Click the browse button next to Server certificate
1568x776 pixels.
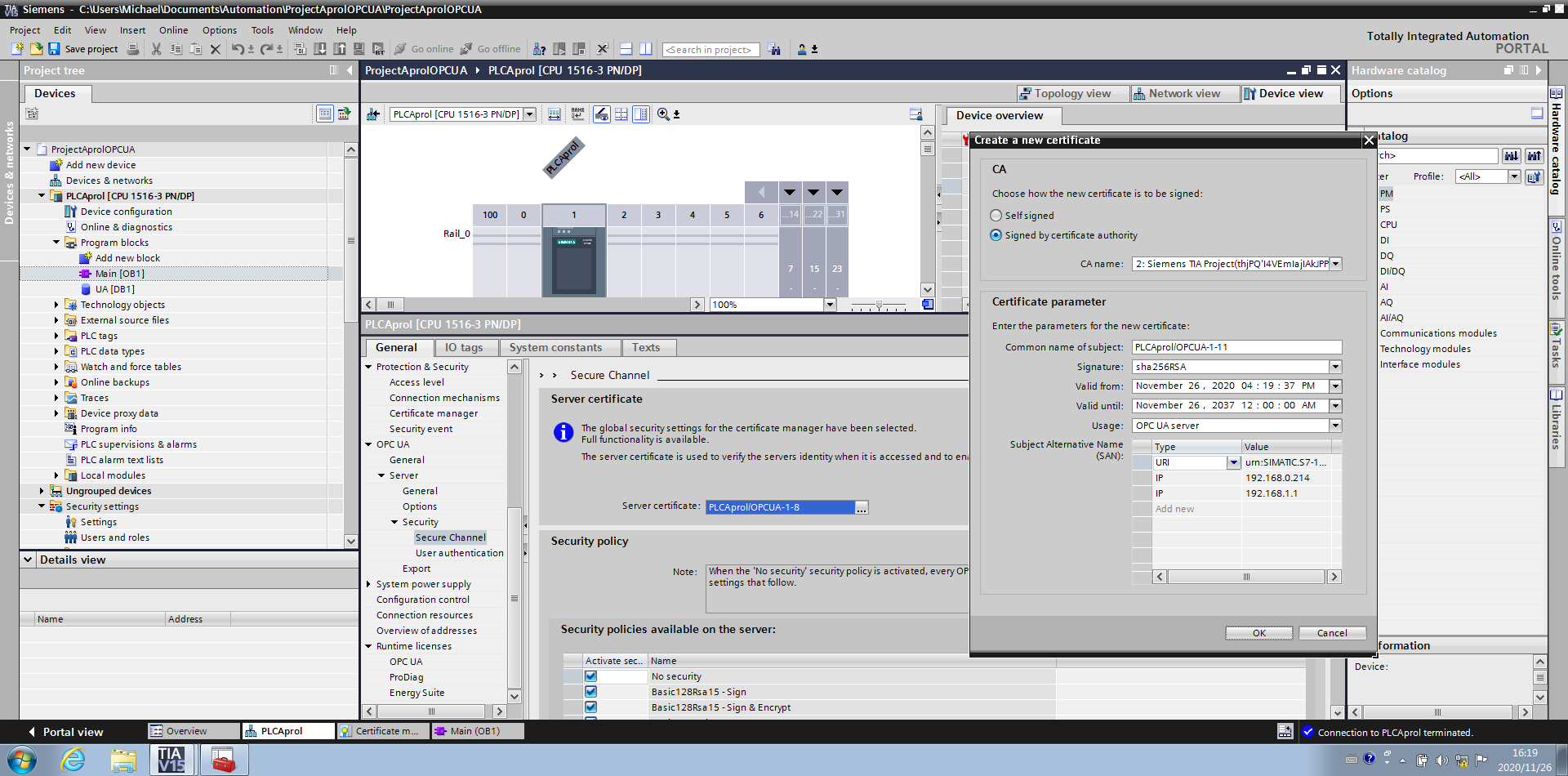pos(862,507)
